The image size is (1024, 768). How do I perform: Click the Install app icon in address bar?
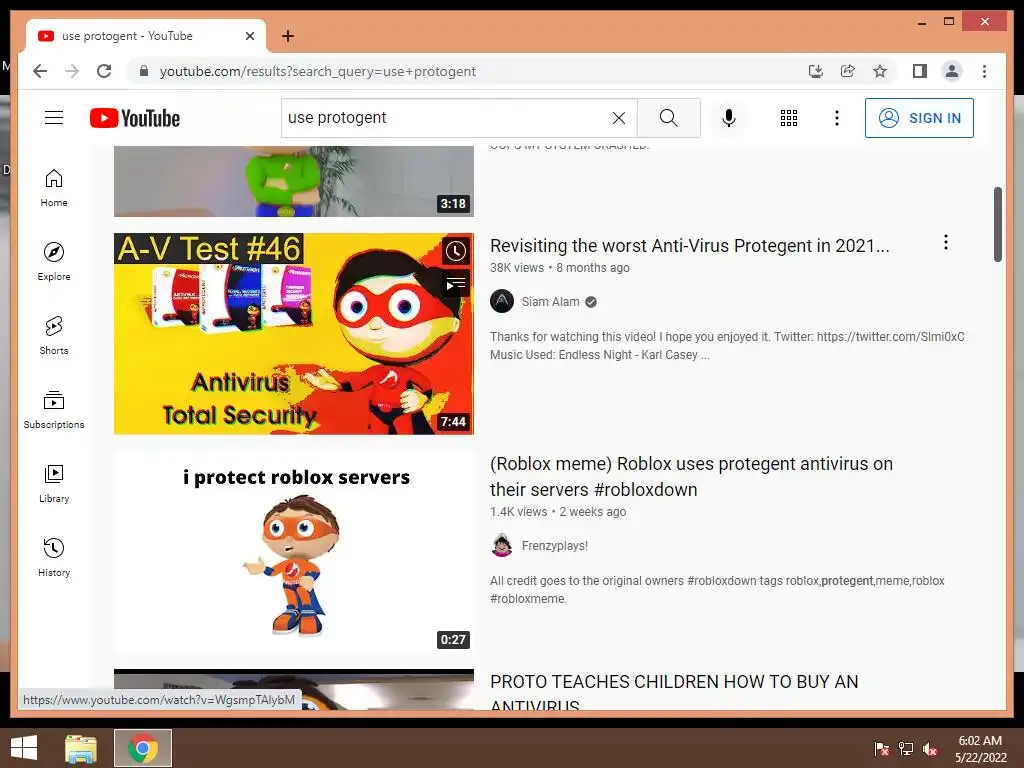[x=816, y=71]
